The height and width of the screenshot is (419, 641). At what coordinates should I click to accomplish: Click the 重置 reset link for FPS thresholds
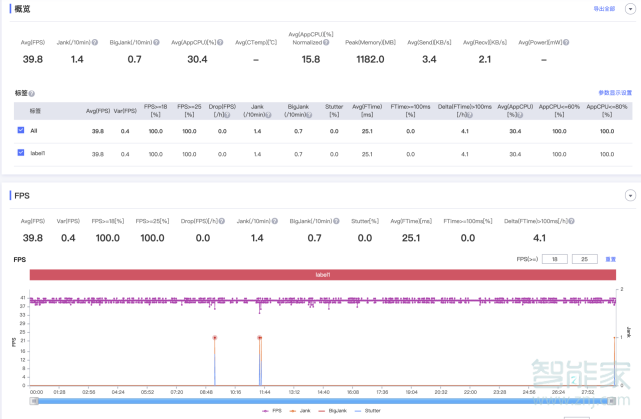tap(610, 259)
